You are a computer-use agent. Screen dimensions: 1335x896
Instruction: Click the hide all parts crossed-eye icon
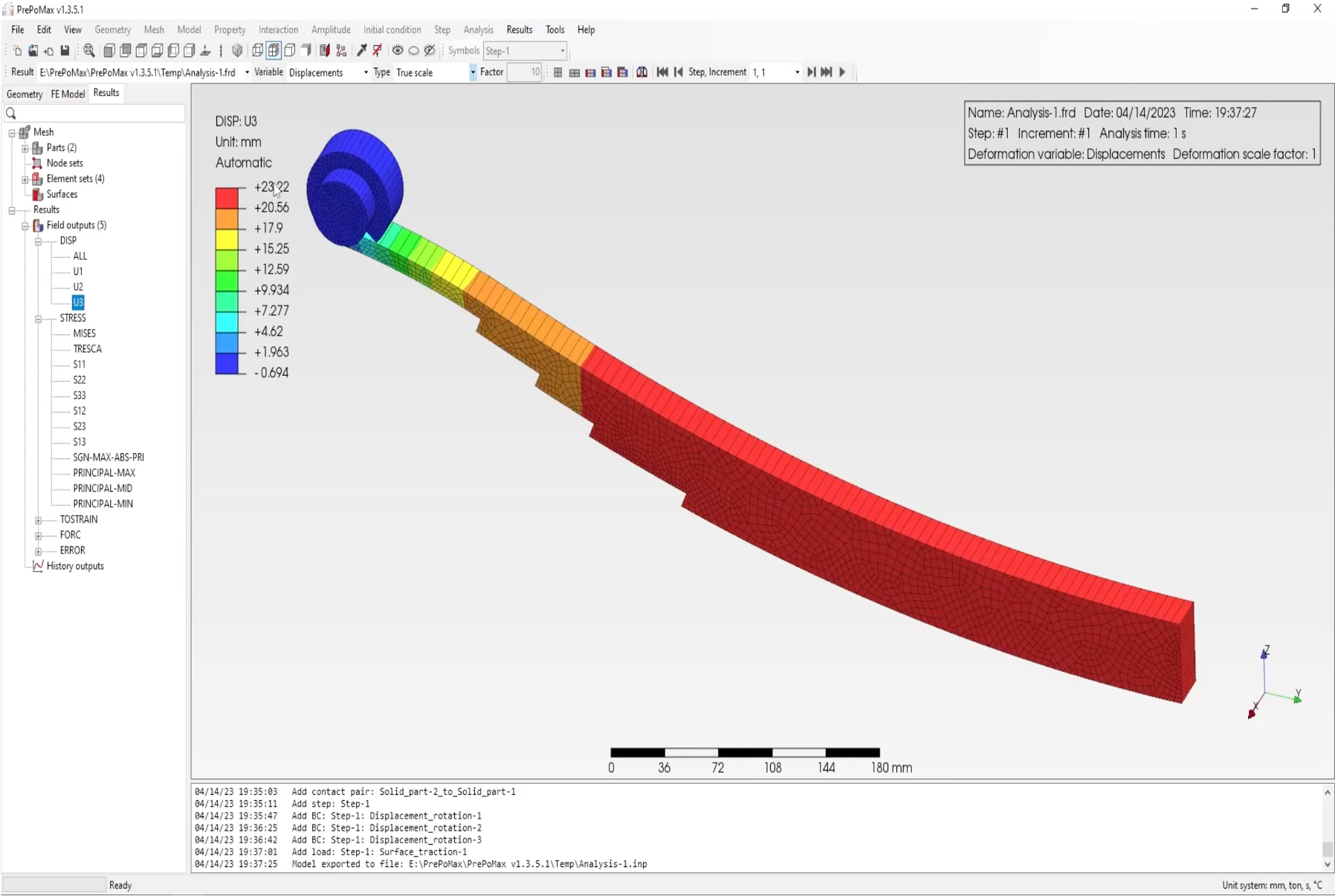(430, 51)
